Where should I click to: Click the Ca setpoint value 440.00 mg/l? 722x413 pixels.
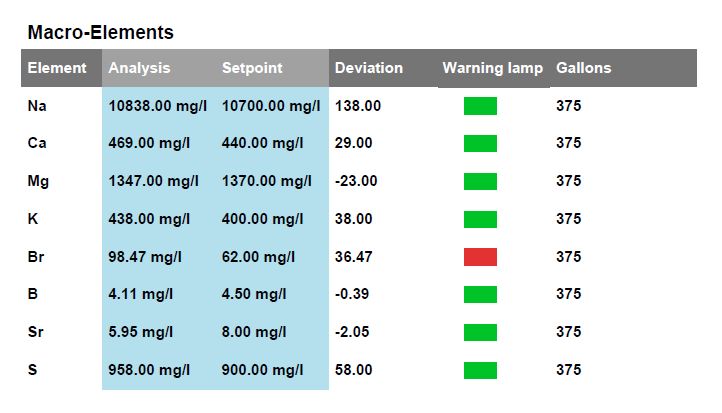tap(262, 143)
